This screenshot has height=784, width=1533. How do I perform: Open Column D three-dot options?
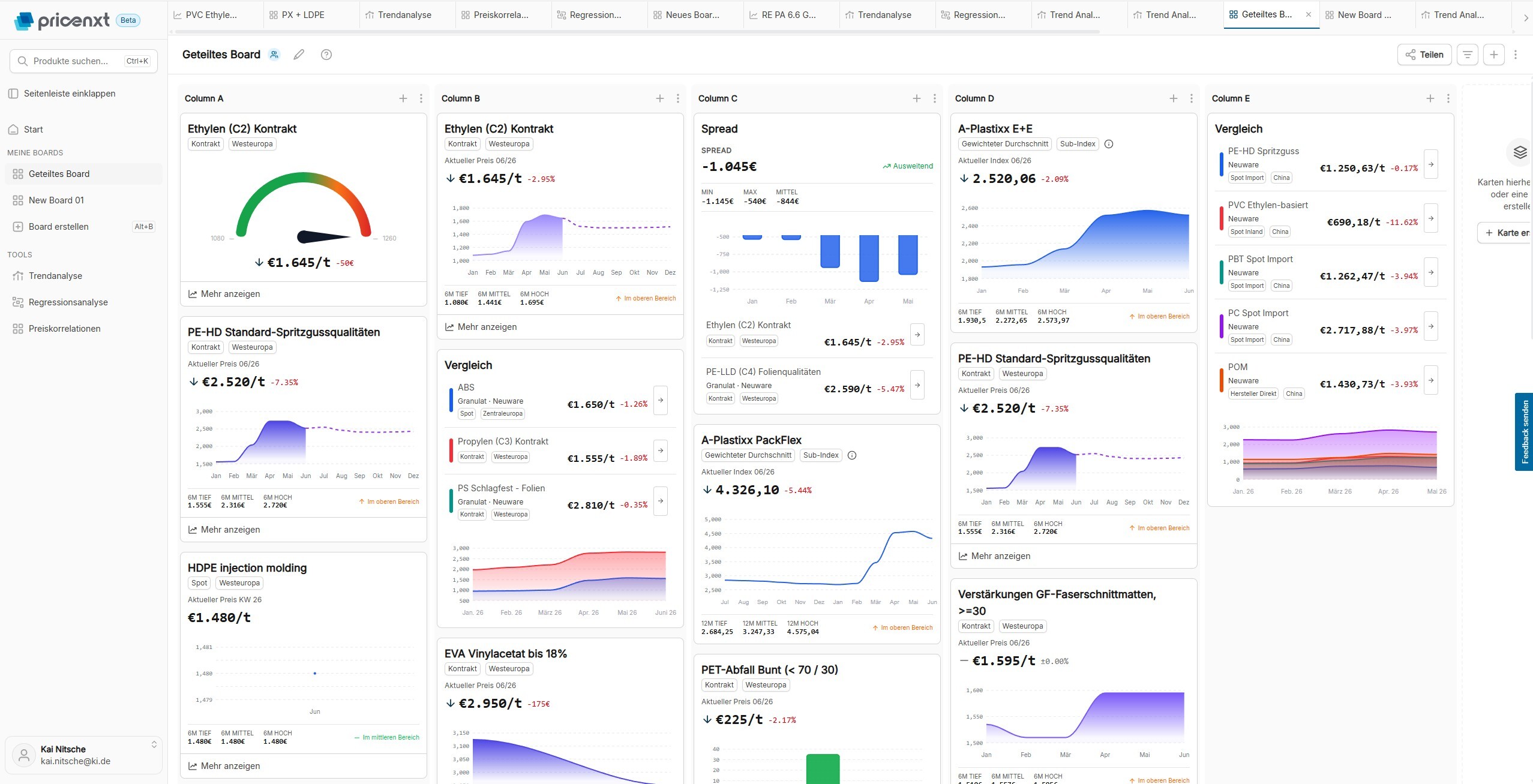click(1192, 98)
